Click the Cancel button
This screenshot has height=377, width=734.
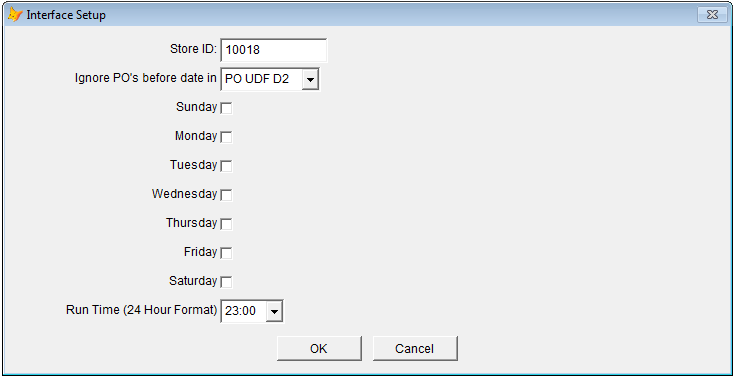pyautogui.click(x=415, y=348)
